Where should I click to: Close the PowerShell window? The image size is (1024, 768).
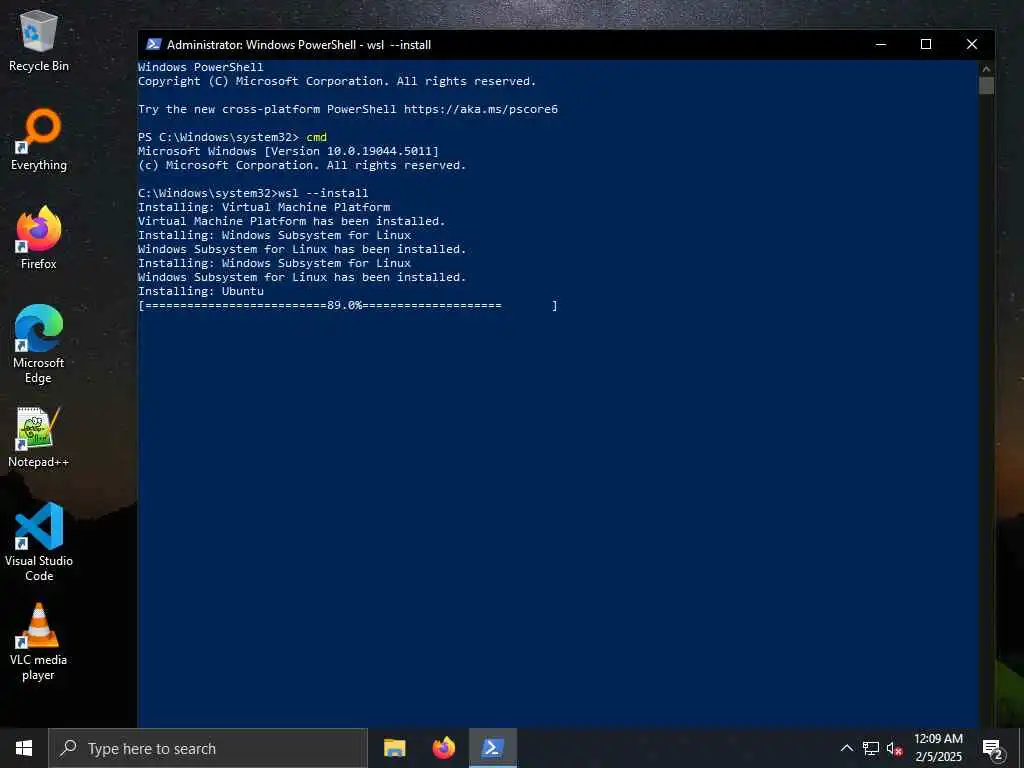[x=972, y=44]
